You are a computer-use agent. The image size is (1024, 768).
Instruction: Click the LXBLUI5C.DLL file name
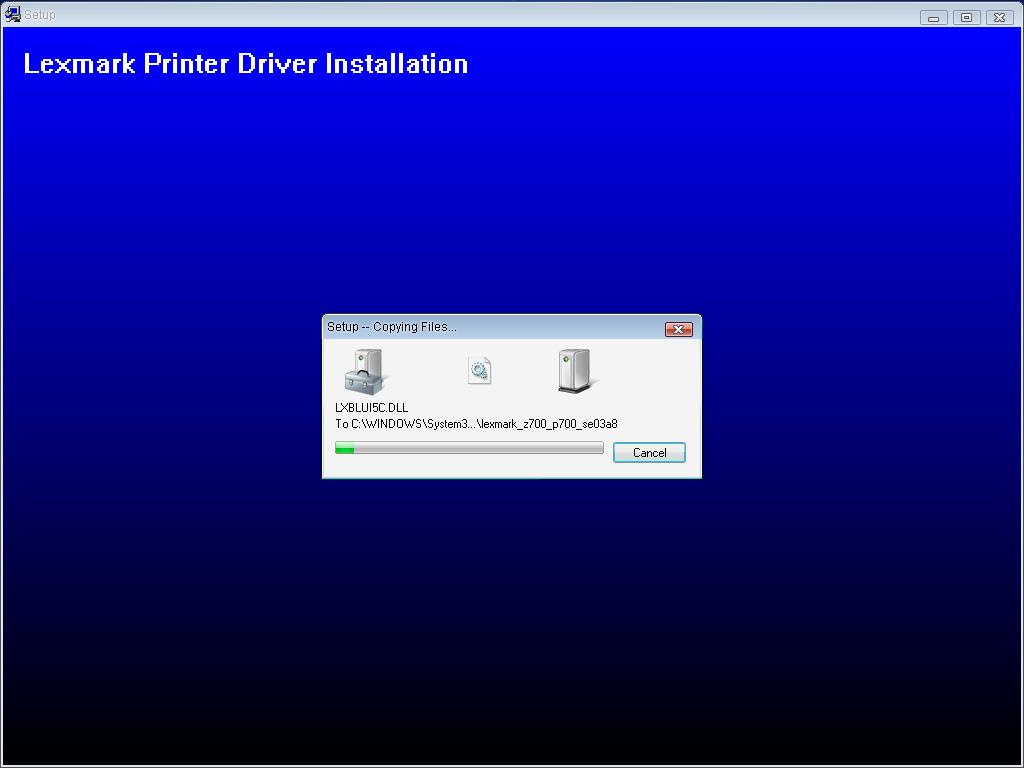pos(372,408)
